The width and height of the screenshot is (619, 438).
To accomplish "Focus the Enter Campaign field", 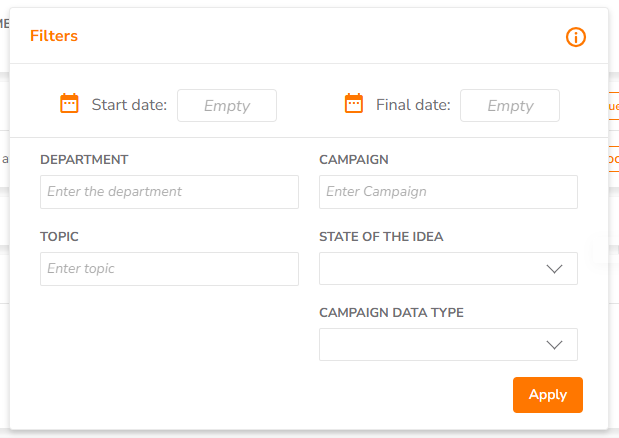I will coord(448,192).
